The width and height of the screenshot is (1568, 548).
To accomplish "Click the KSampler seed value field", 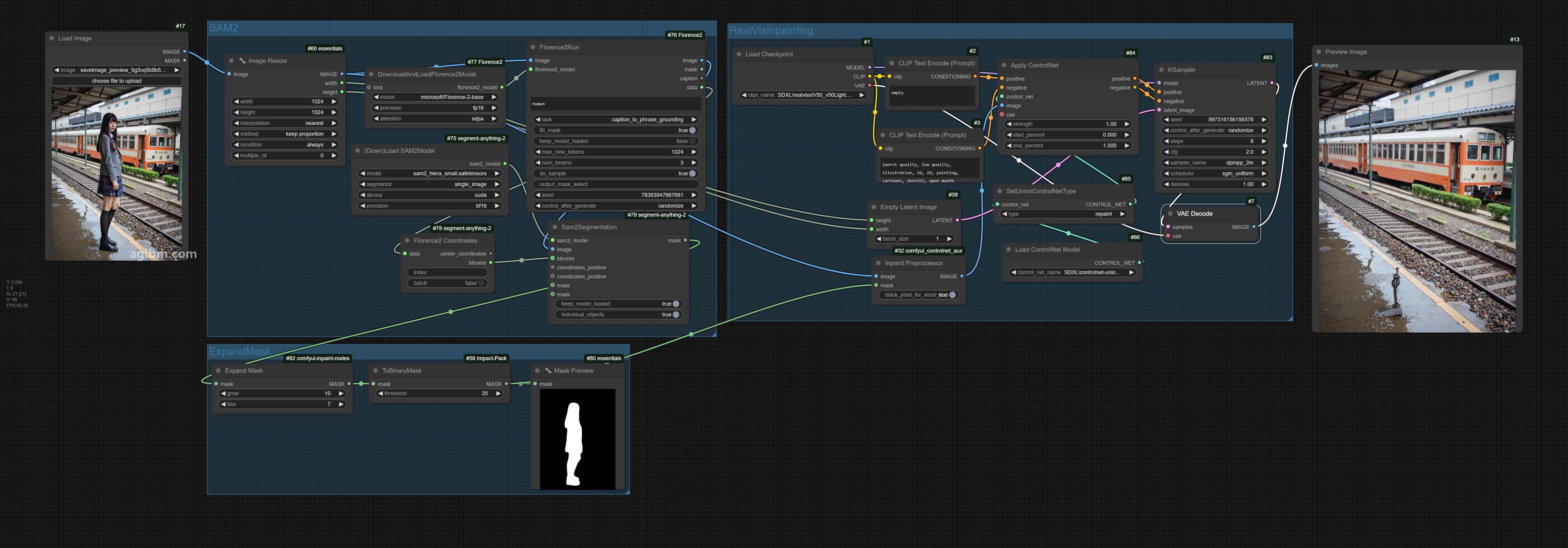I will pos(1215,119).
